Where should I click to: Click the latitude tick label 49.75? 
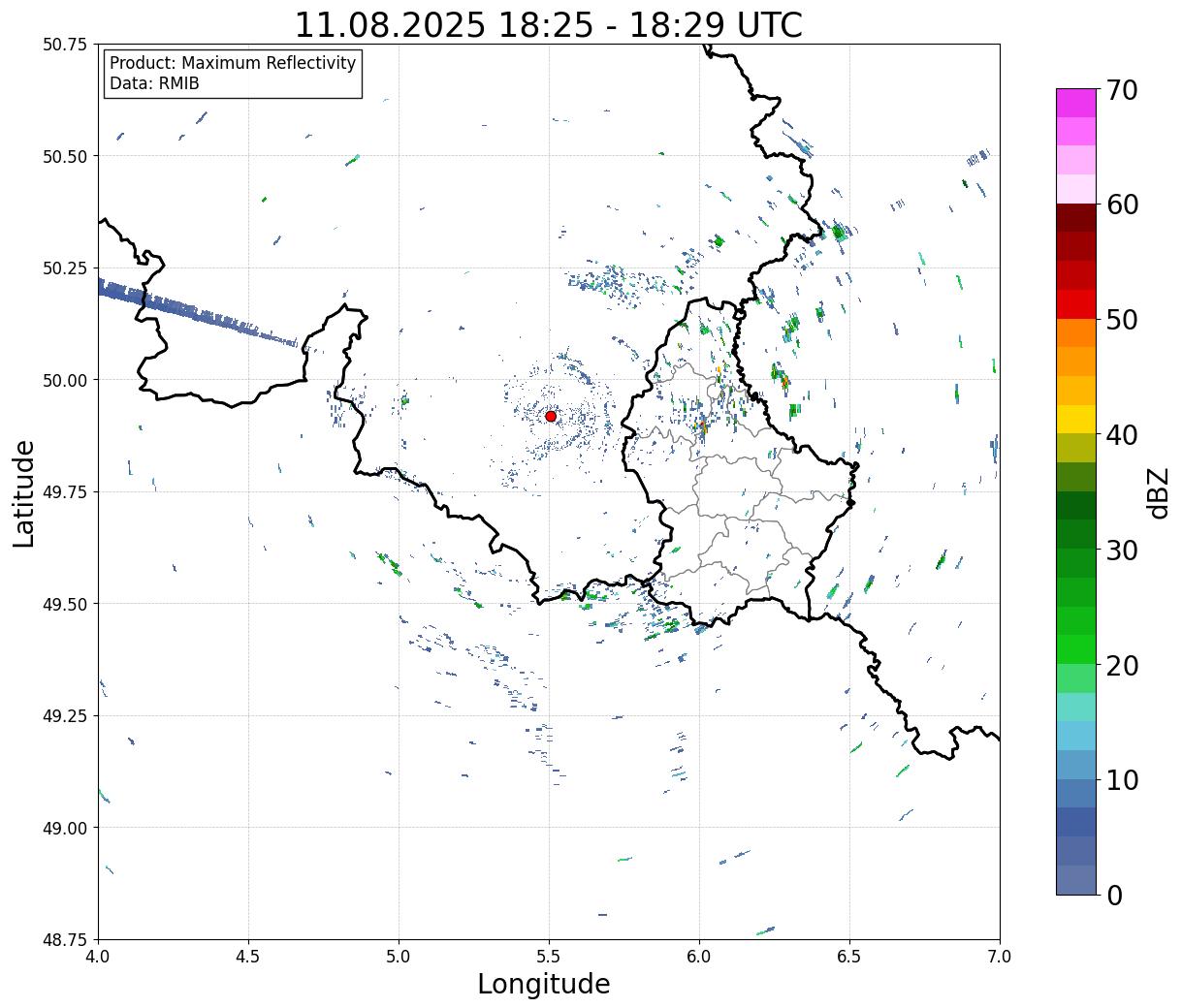click(x=65, y=492)
